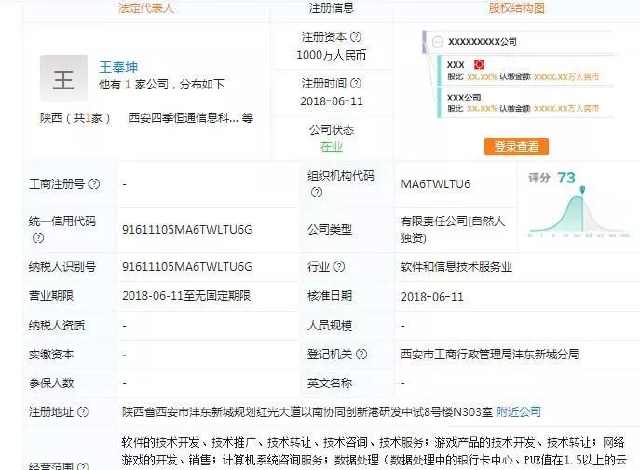640x470 pixels.
Task: Click 纳税人资质 label
Action: coord(57,325)
